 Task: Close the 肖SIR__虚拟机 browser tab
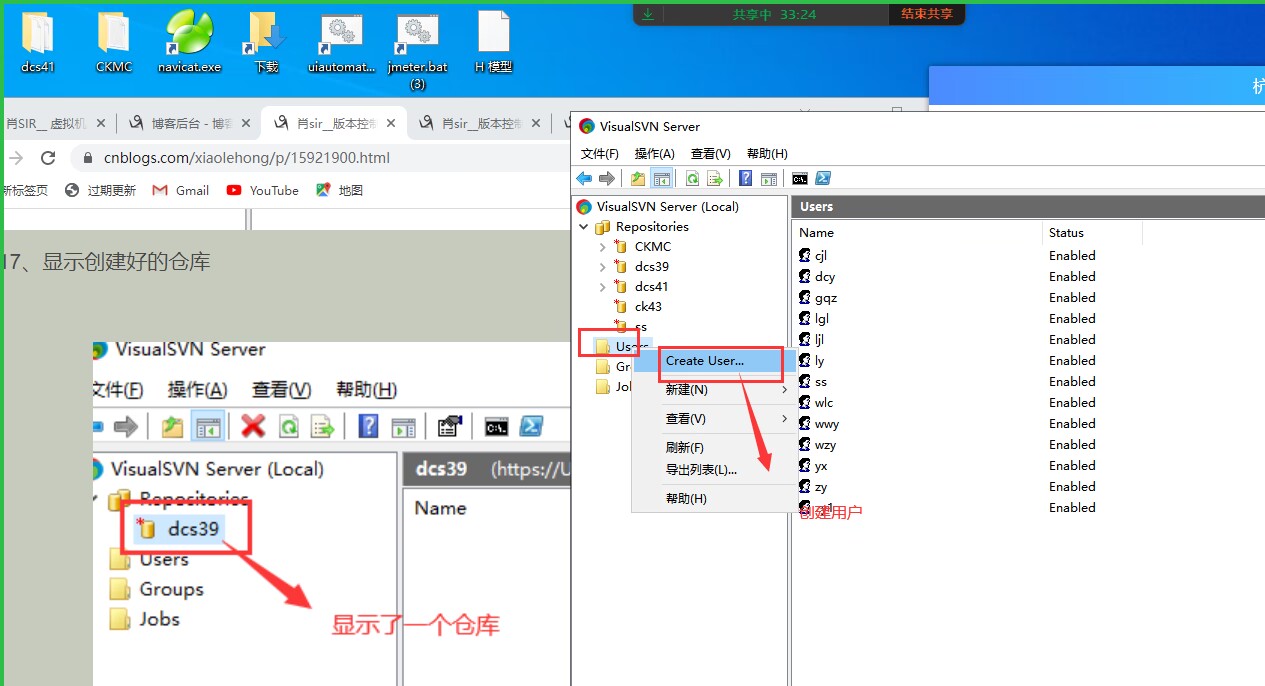point(101,124)
